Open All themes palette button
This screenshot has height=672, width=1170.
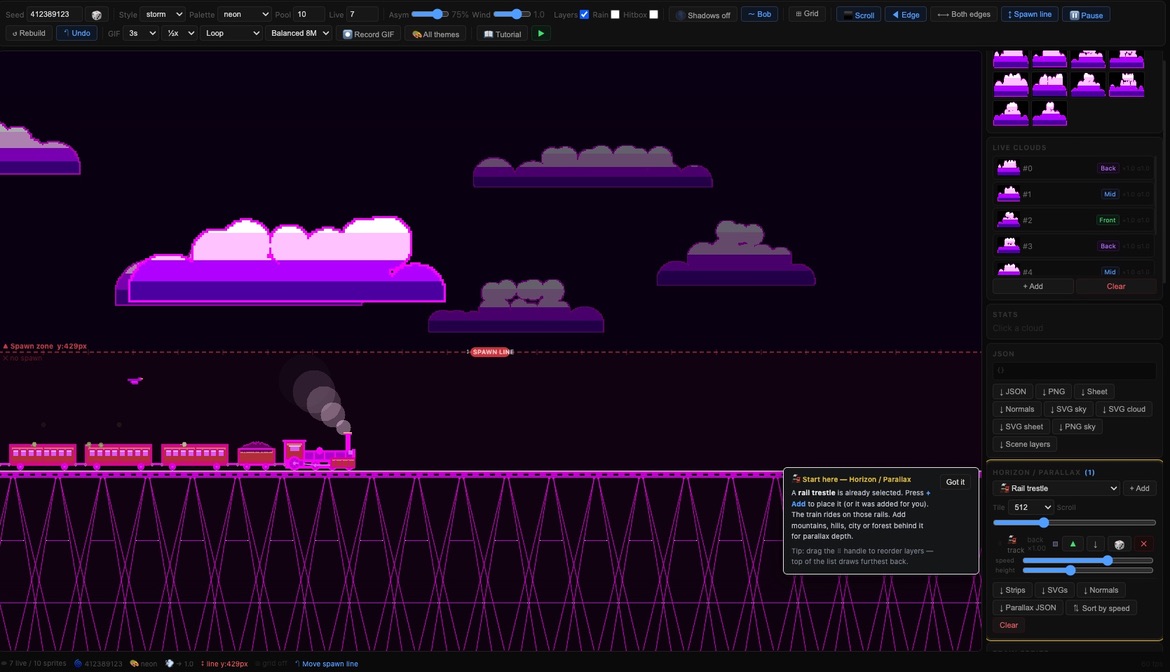click(x=436, y=34)
